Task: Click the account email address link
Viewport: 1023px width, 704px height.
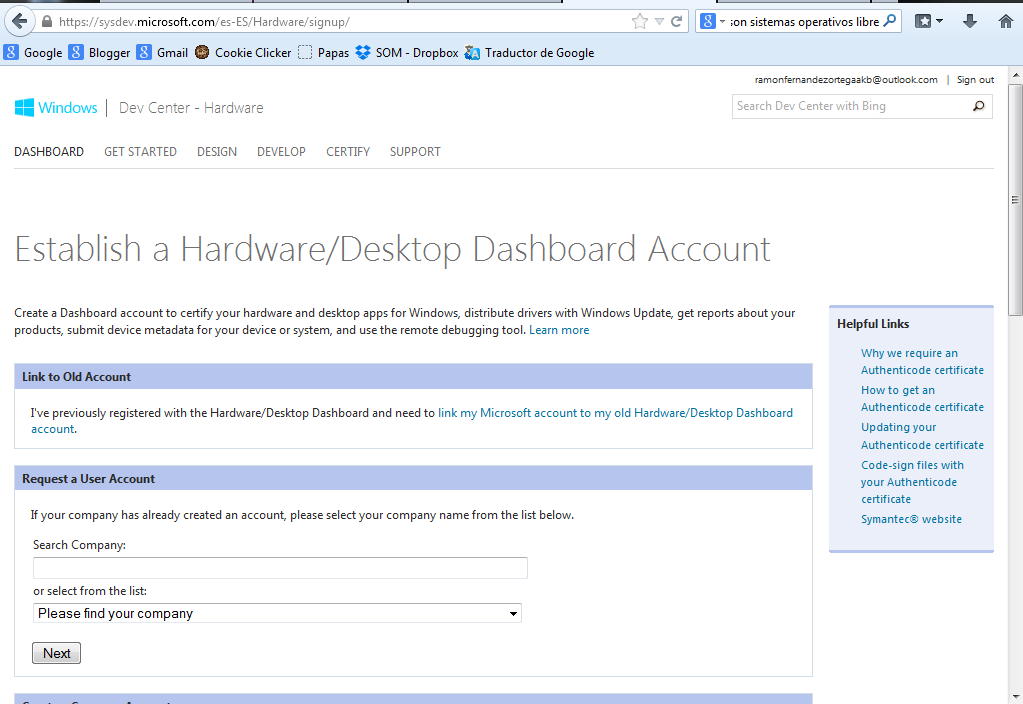Action: tap(846, 80)
